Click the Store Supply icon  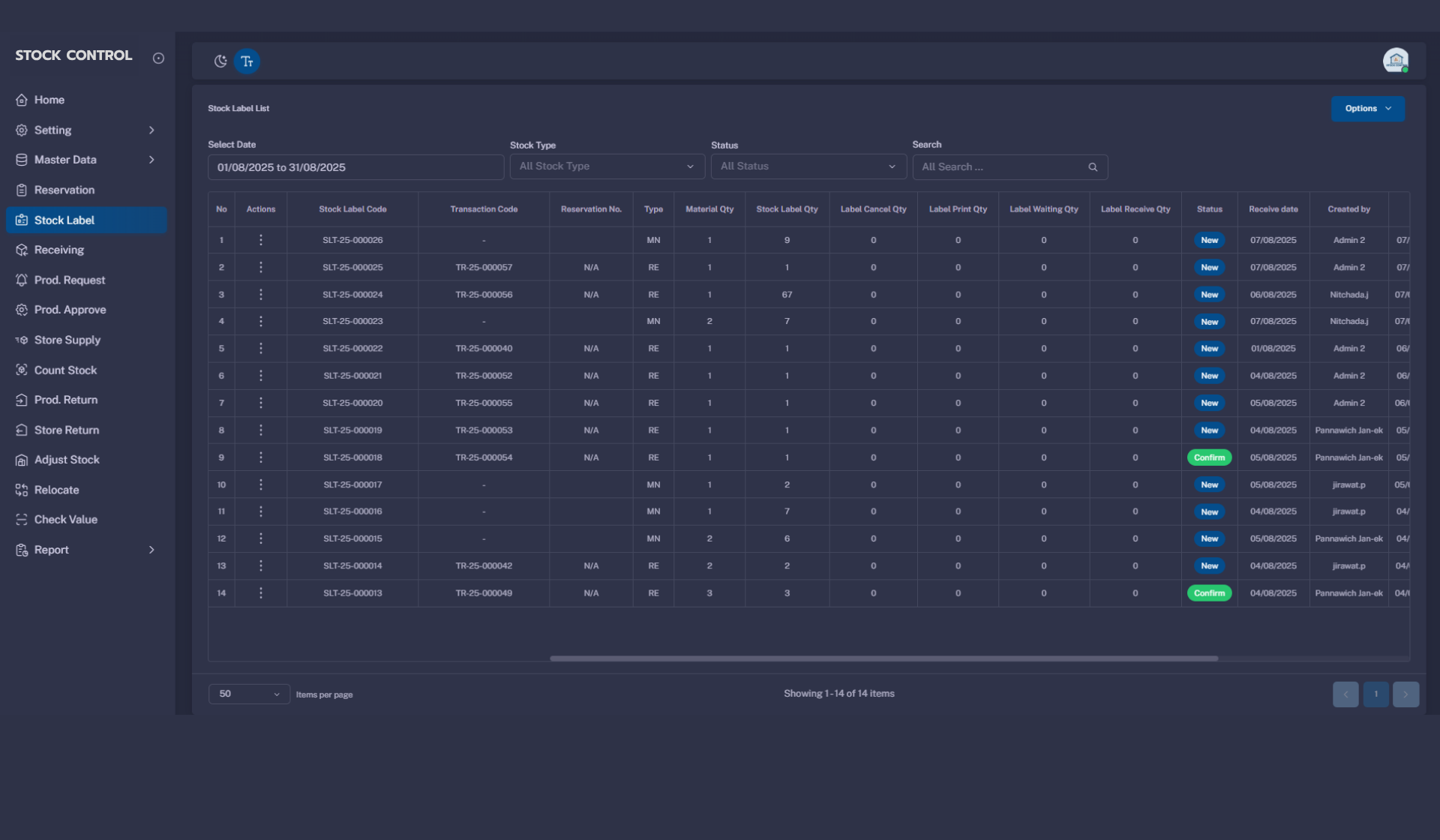tap(22, 340)
